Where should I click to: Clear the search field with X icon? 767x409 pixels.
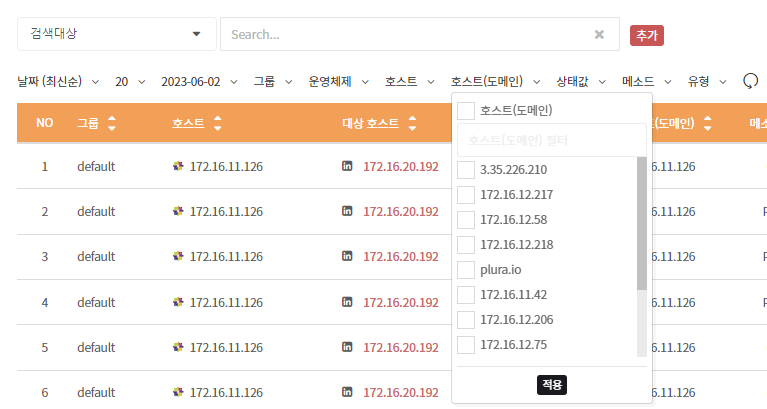click(x=599, y=34)
